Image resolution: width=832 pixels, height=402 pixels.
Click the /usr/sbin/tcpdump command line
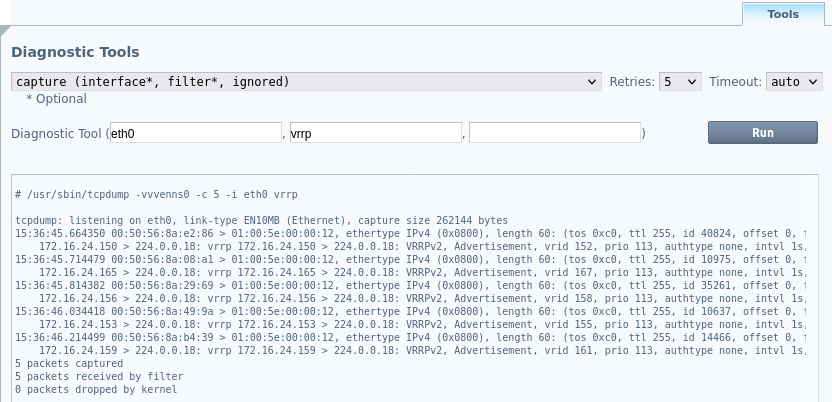[x=156, y=193]
